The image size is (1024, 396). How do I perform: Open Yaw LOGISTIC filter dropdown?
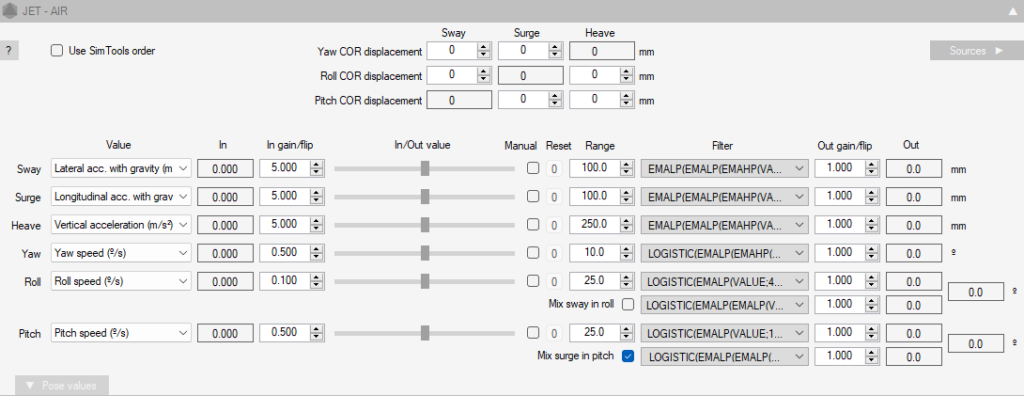[724, 253]
